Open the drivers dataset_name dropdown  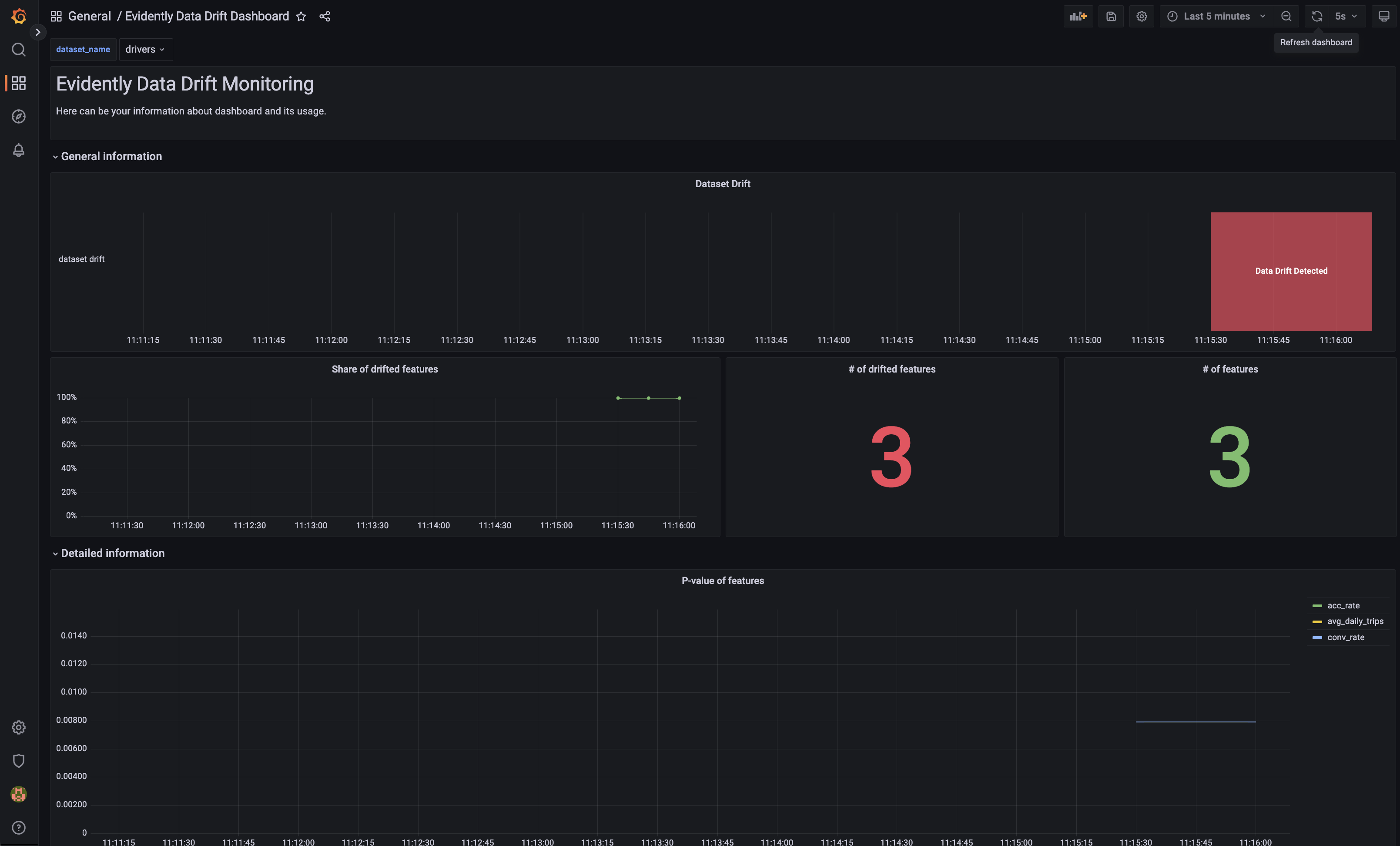tap(145, 50)
